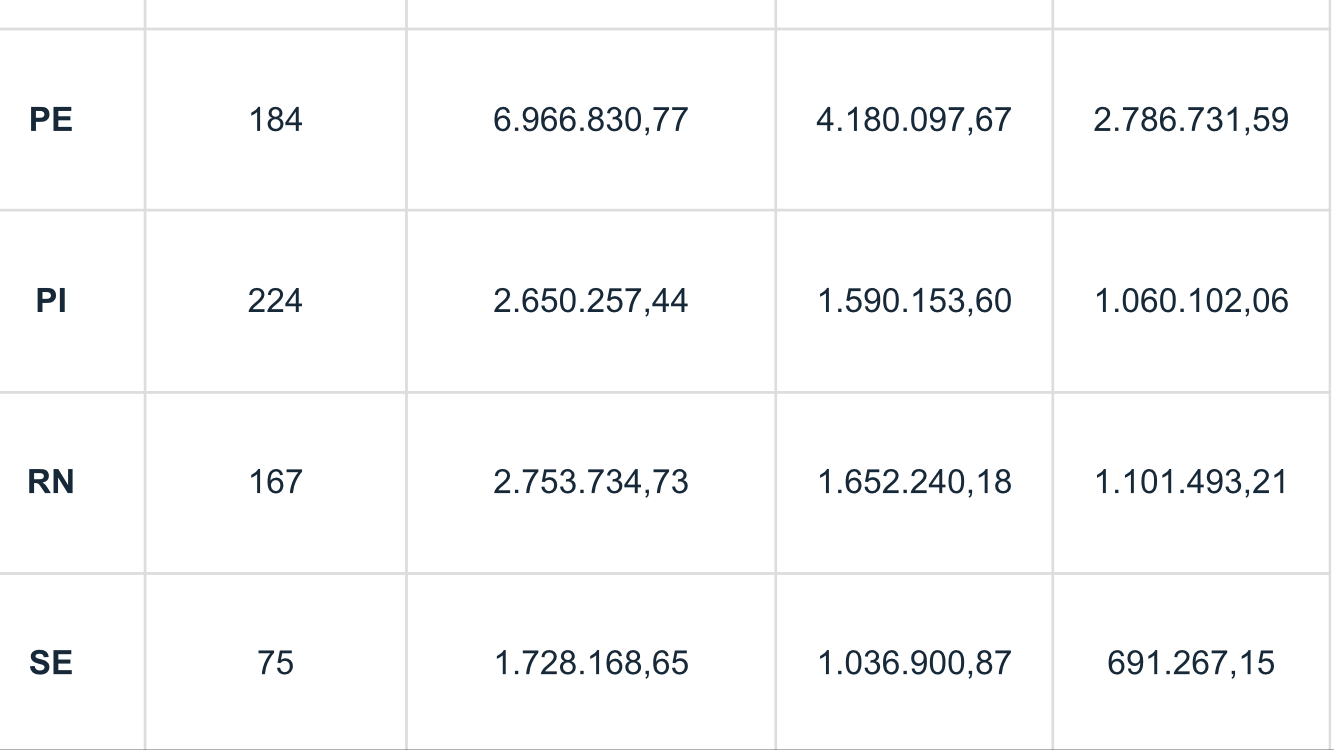Viewport: 1334px width, 750px height.
Task: Click the cell showing 184
Action: coord(275,120)
